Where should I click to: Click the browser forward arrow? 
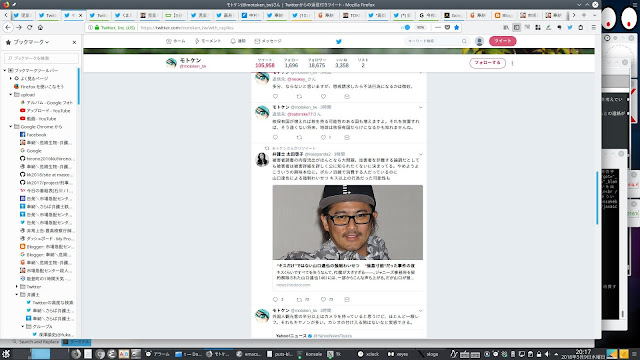pos(19,27)
